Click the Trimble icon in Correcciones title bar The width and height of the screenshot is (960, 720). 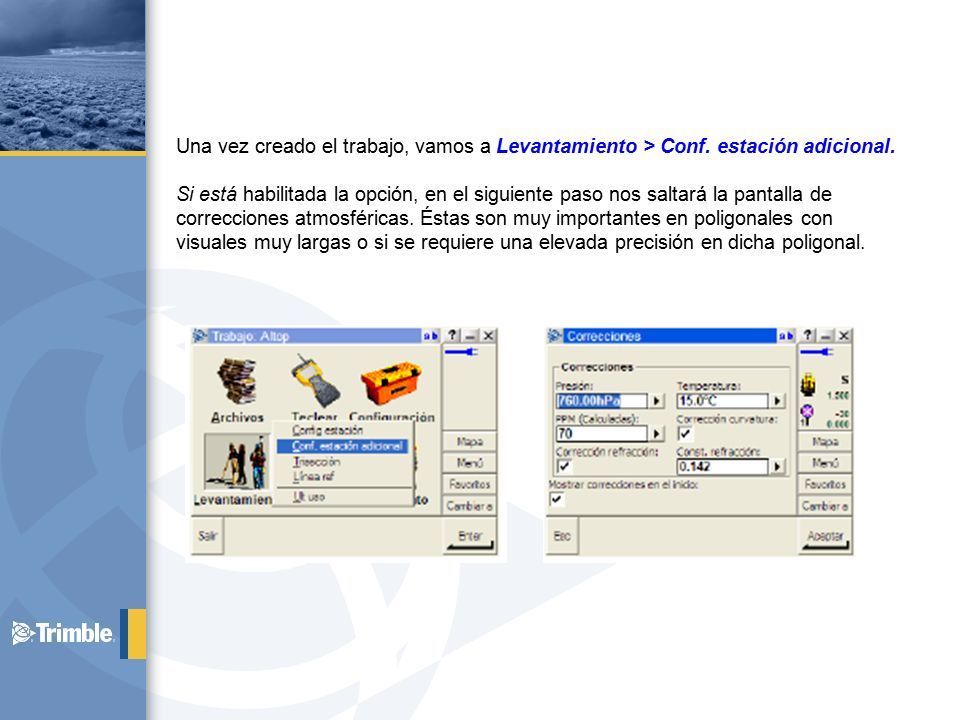click(555, 336)
